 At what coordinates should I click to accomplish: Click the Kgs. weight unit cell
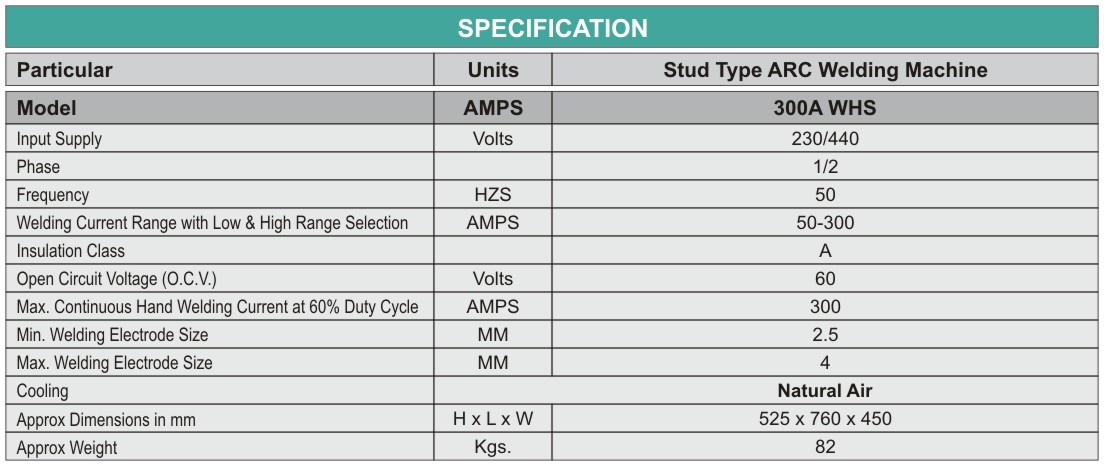coord(493,447)
